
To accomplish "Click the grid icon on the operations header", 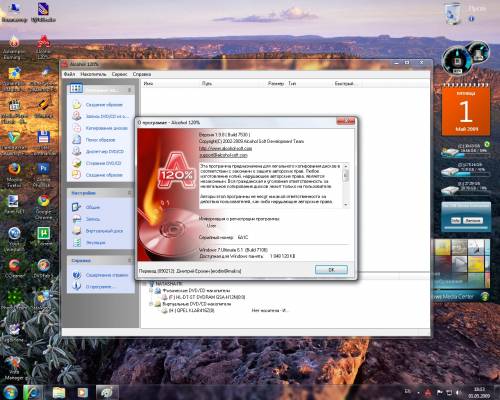I will pyautogui.click(x=76, y=89).
